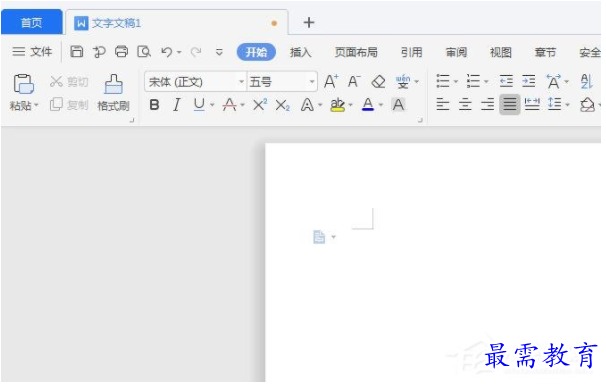
Task: Align text right
Action: pos(487,104)
